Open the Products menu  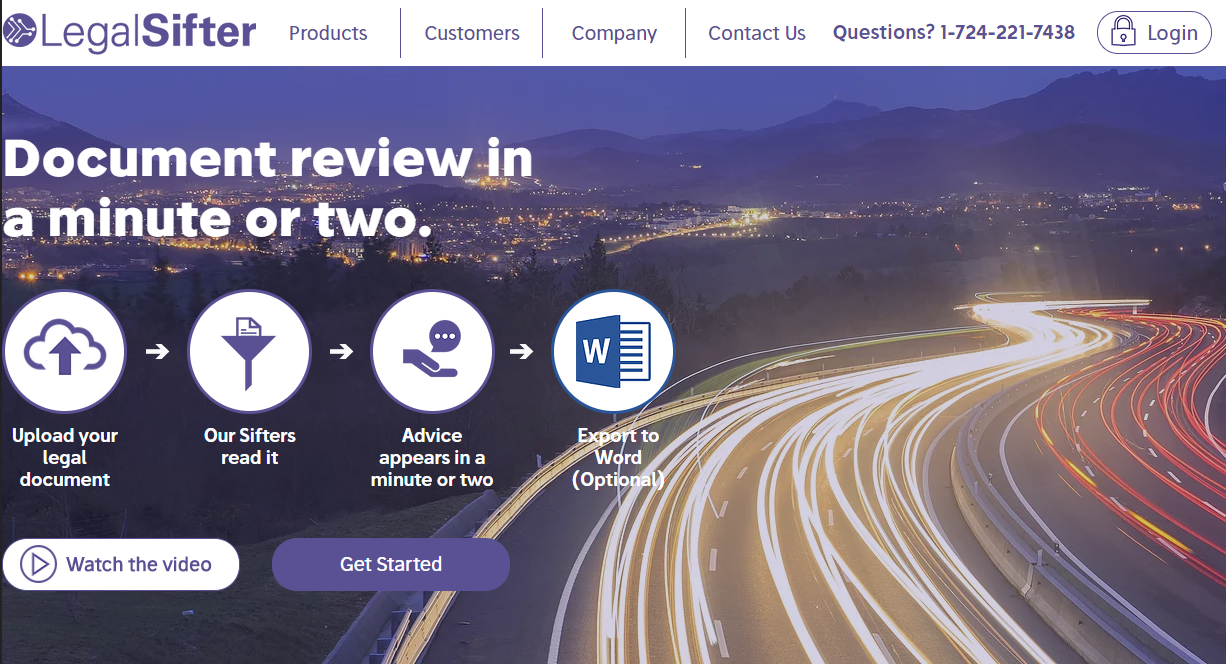coord(328,33)
